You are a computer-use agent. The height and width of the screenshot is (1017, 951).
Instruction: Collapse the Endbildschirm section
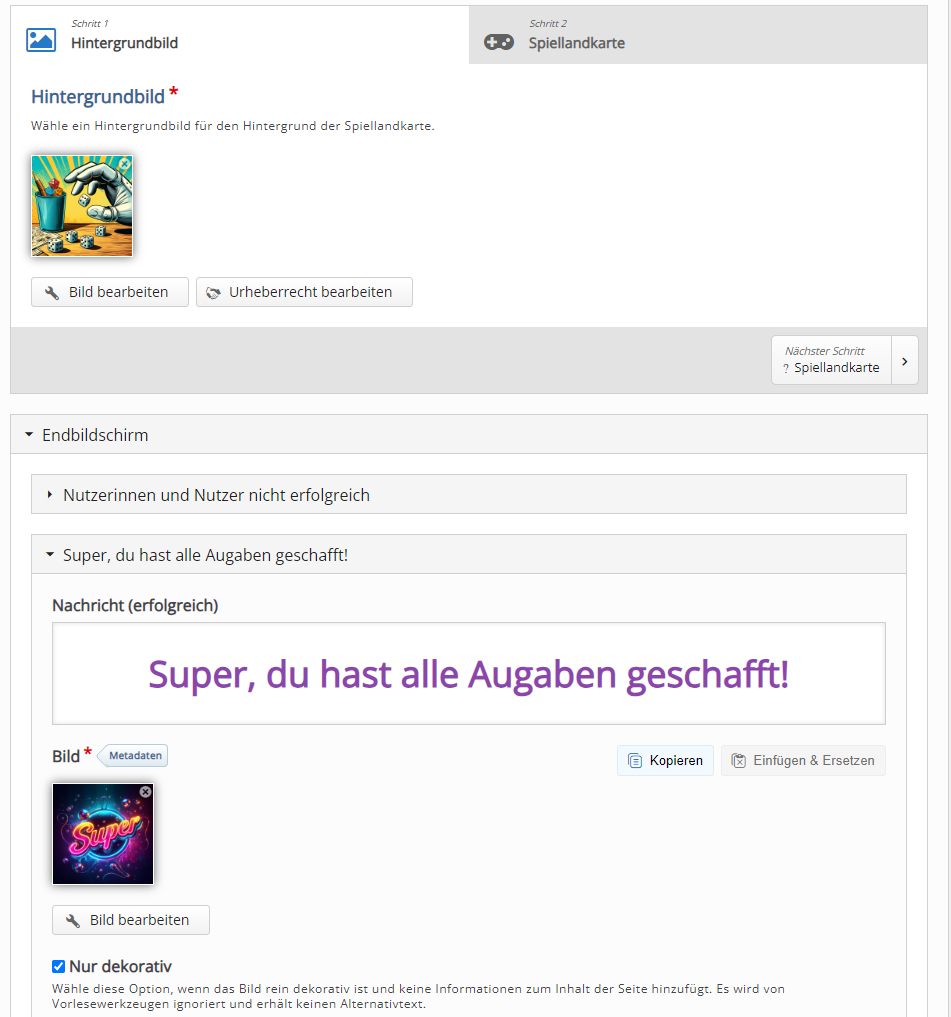click(x=469, y=435)
